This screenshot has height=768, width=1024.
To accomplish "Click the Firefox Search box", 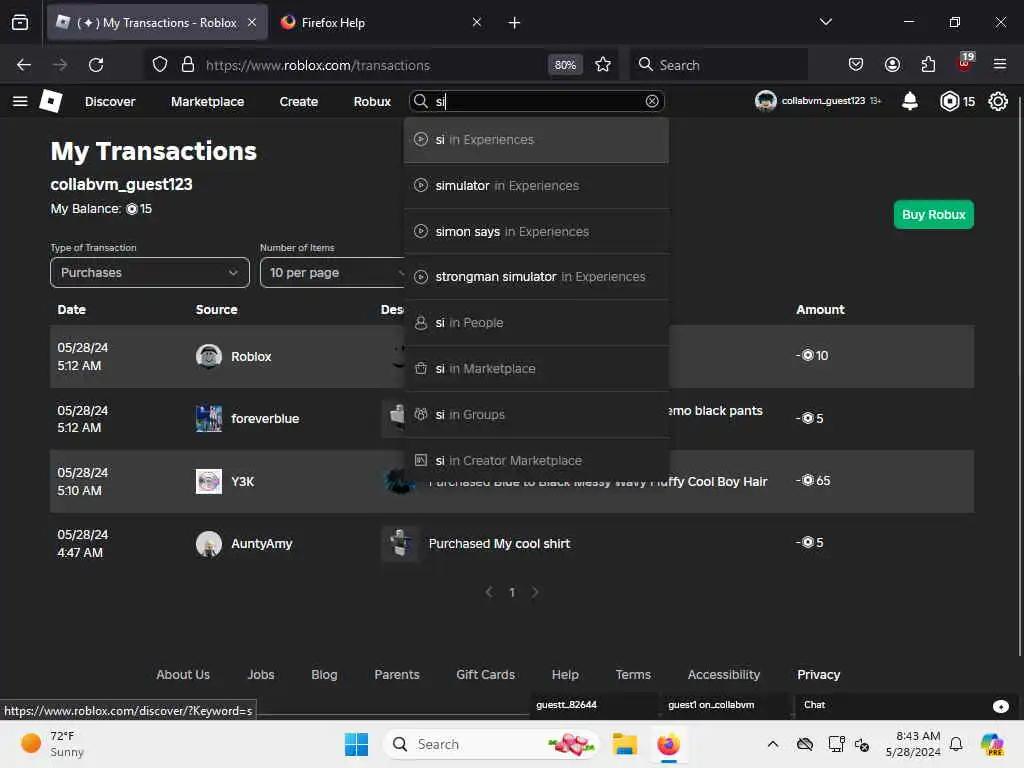I will click(718, 65).
